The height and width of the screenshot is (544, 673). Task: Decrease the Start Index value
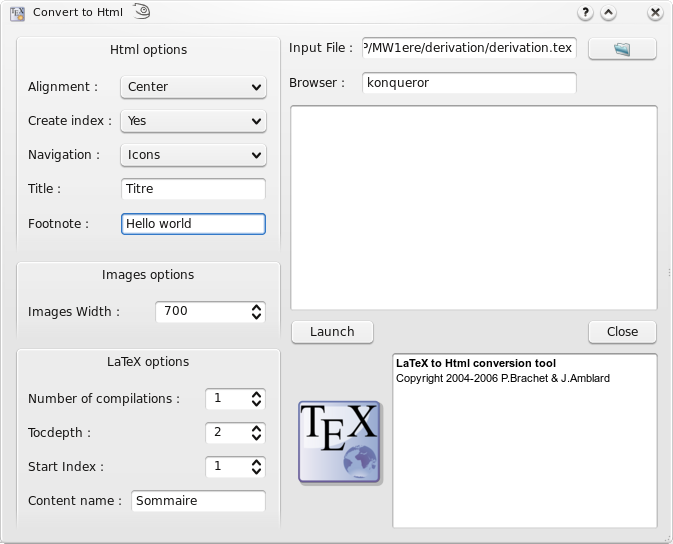pos(257,472)
